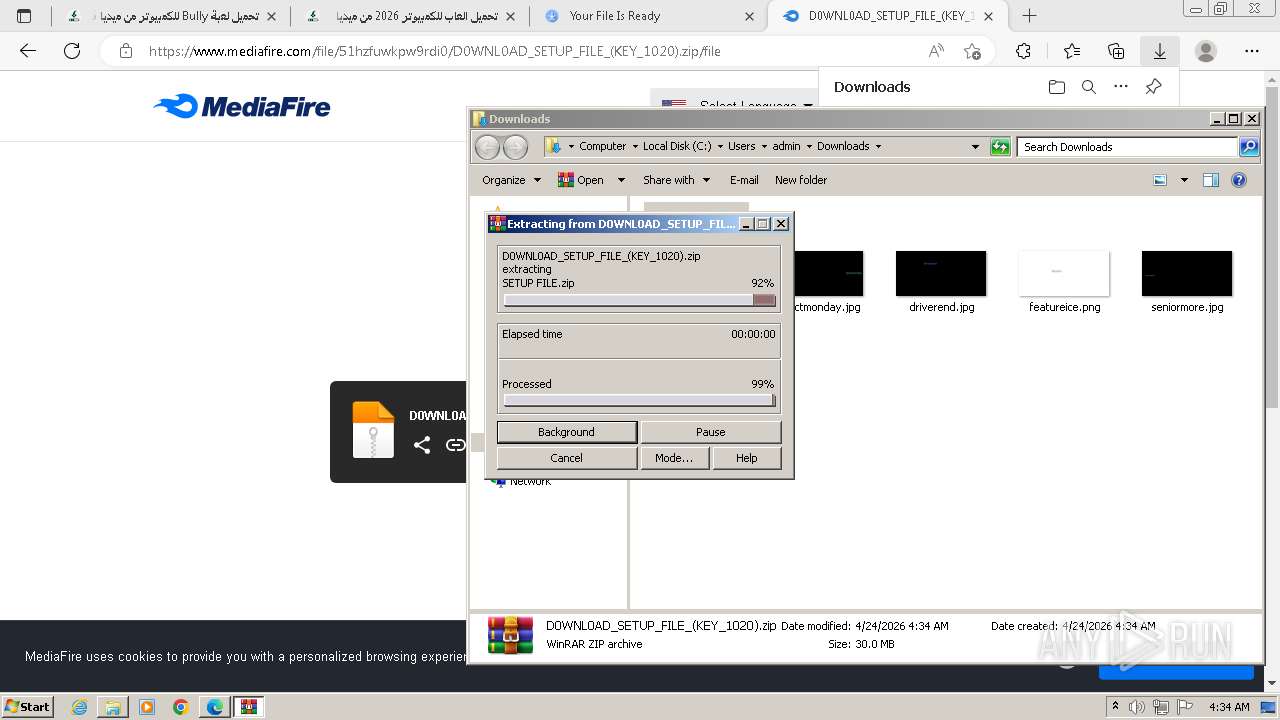Open Edge profile avatar

coord(1206,51)
